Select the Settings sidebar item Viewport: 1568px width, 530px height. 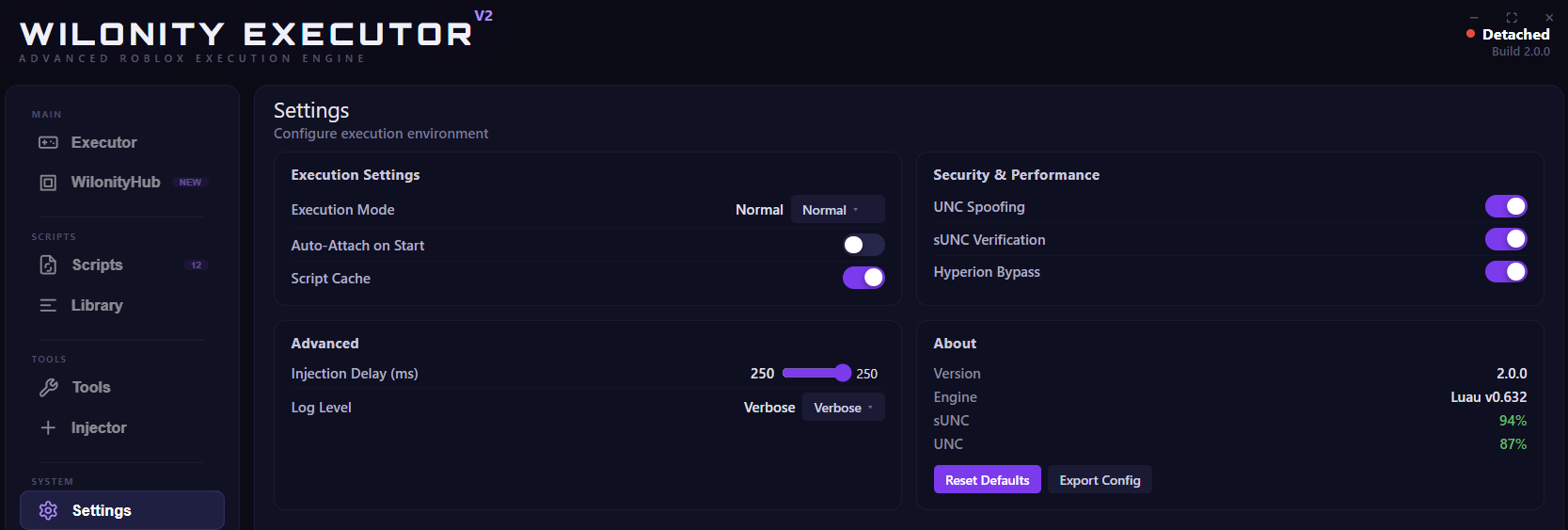point(122,510)
